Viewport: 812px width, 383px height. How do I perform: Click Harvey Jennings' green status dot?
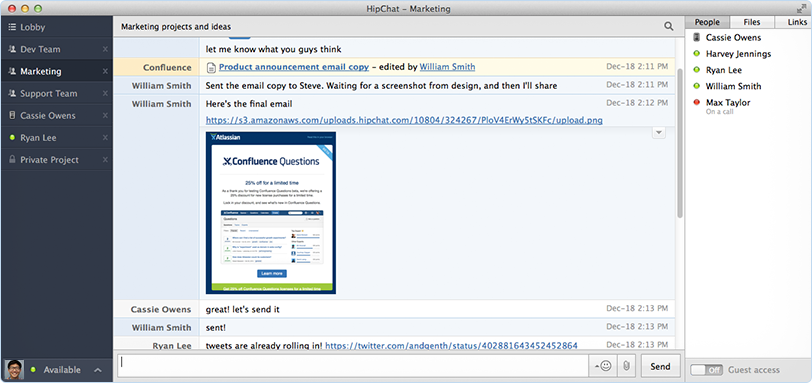697,54
